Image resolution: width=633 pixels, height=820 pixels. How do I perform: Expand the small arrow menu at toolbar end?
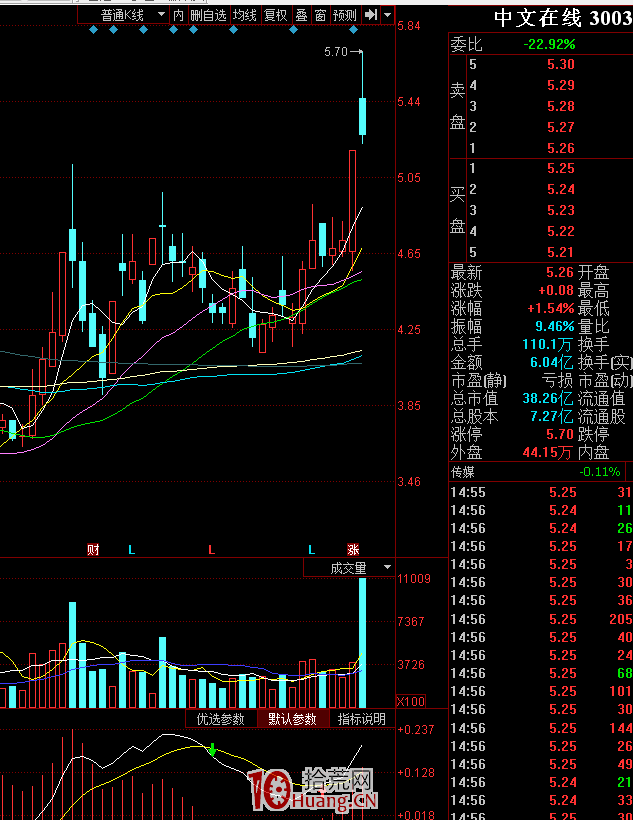click(388, 15)
